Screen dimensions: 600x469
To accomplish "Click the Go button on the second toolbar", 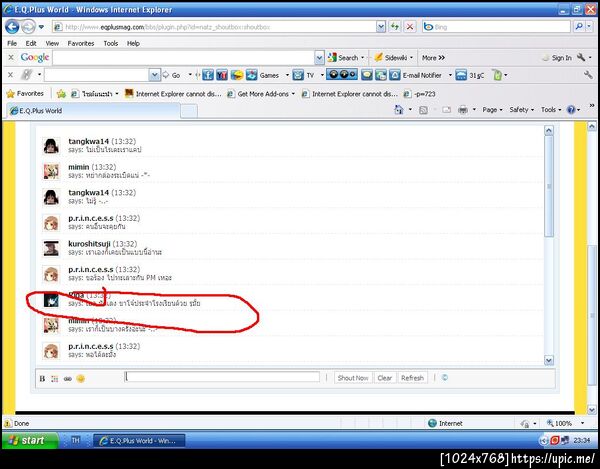I will (x=171, y=75).
